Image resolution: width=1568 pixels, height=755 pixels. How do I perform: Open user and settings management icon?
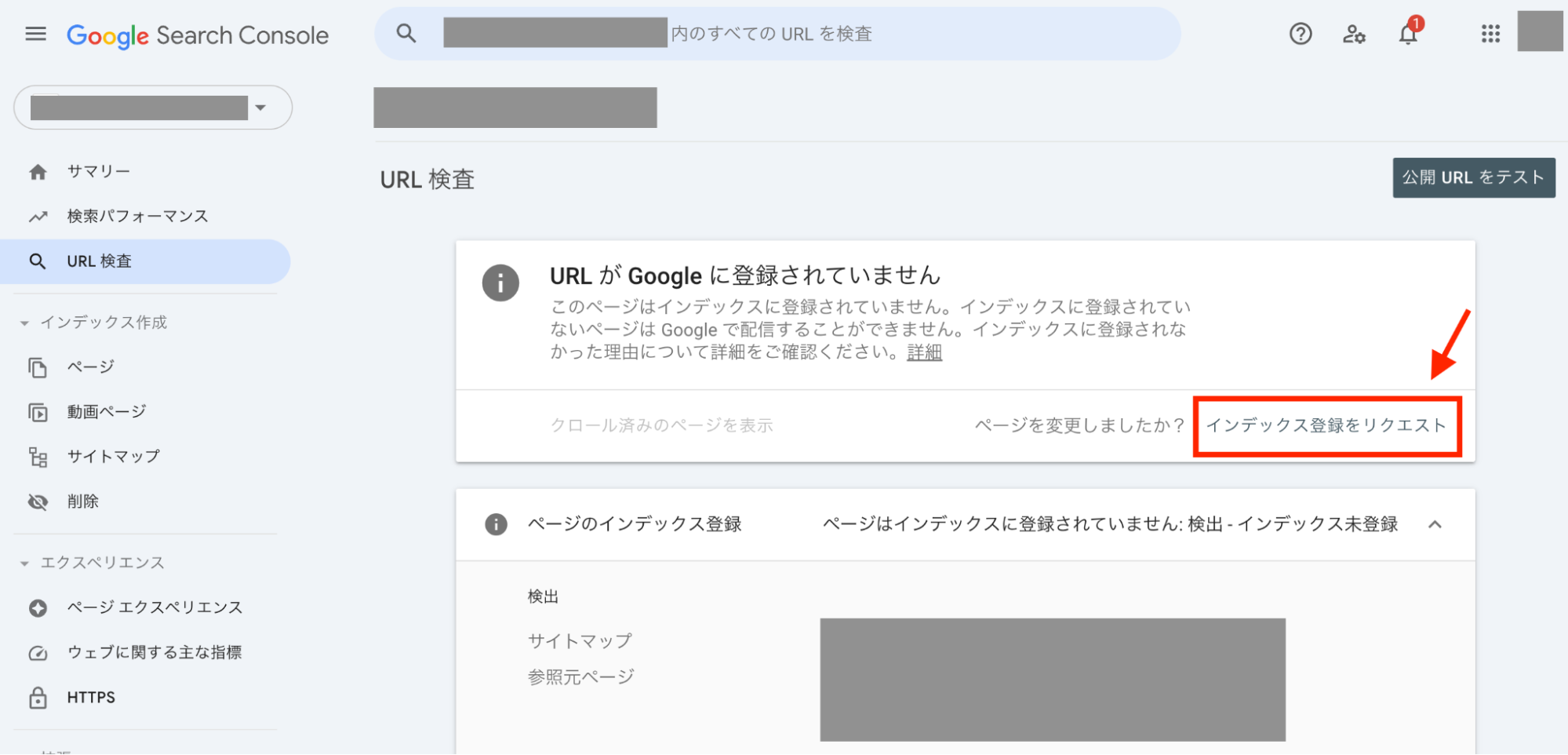[1354, 34]
